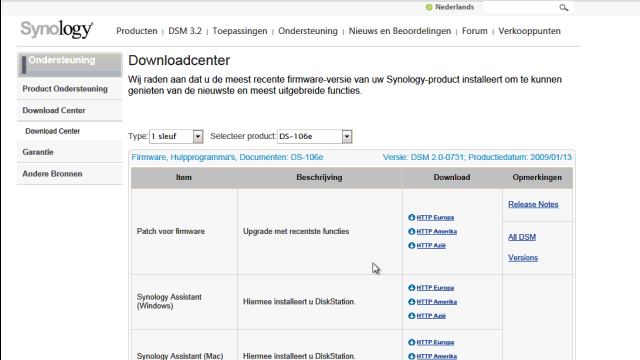Open the Toepassingen menu
Screen dimensions: 640x360
(x=240, y=31)
